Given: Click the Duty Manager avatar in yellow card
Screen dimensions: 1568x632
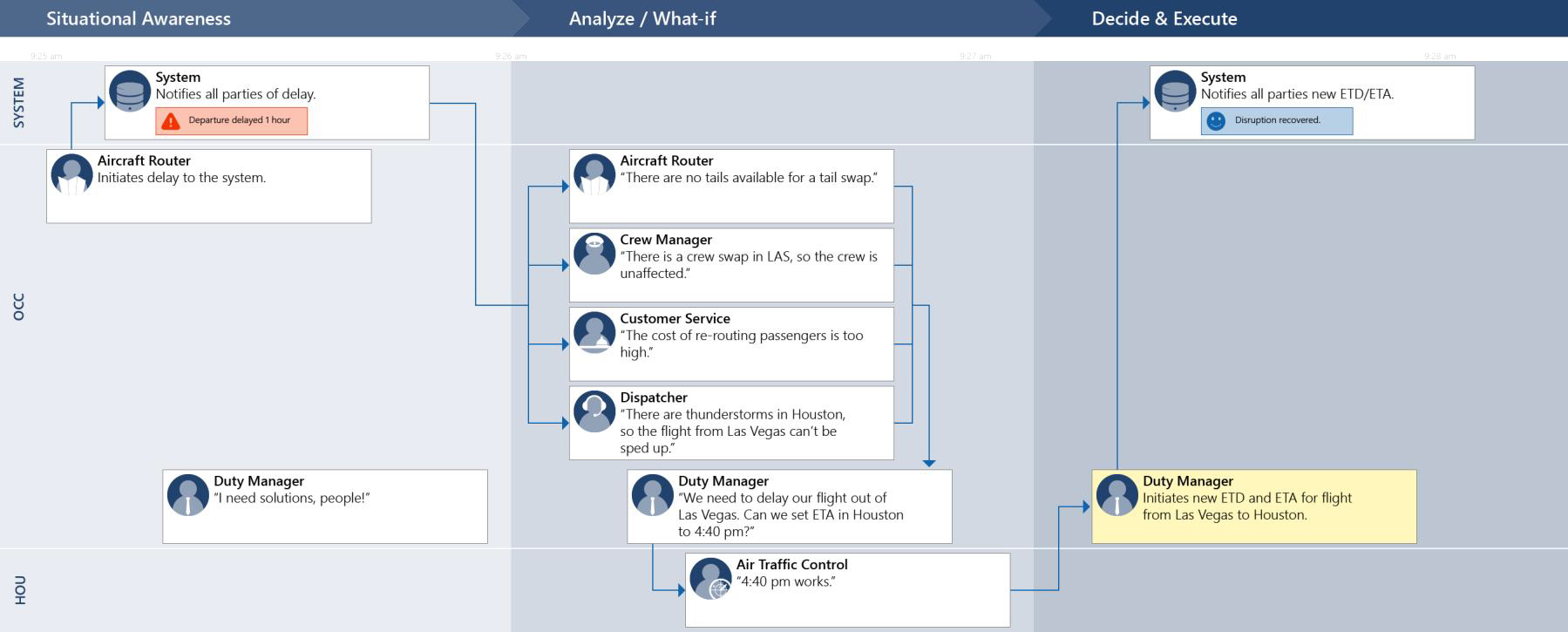Looking at the screenshot, I should 1117,495.
